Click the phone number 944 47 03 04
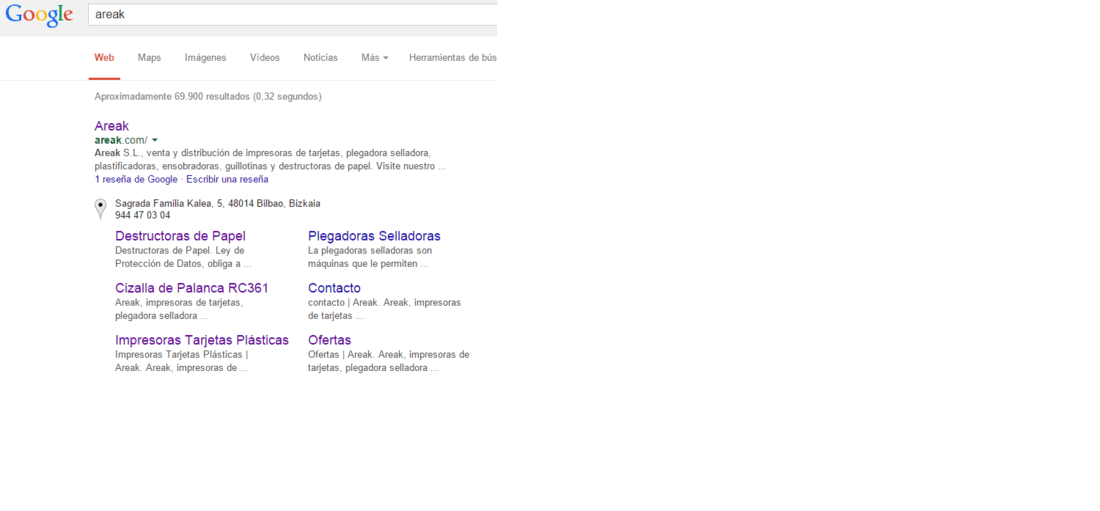The height and width of the screenshot is (511, 1100). (142, 215)
